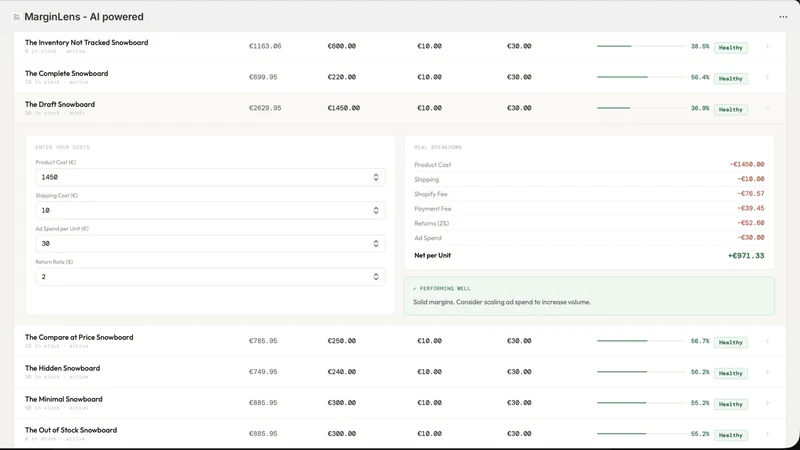Viewport: 800px width, 450px height.
Task: Click Healthy badge on Compare at Price Snowboard row
Action: (731, 342)
